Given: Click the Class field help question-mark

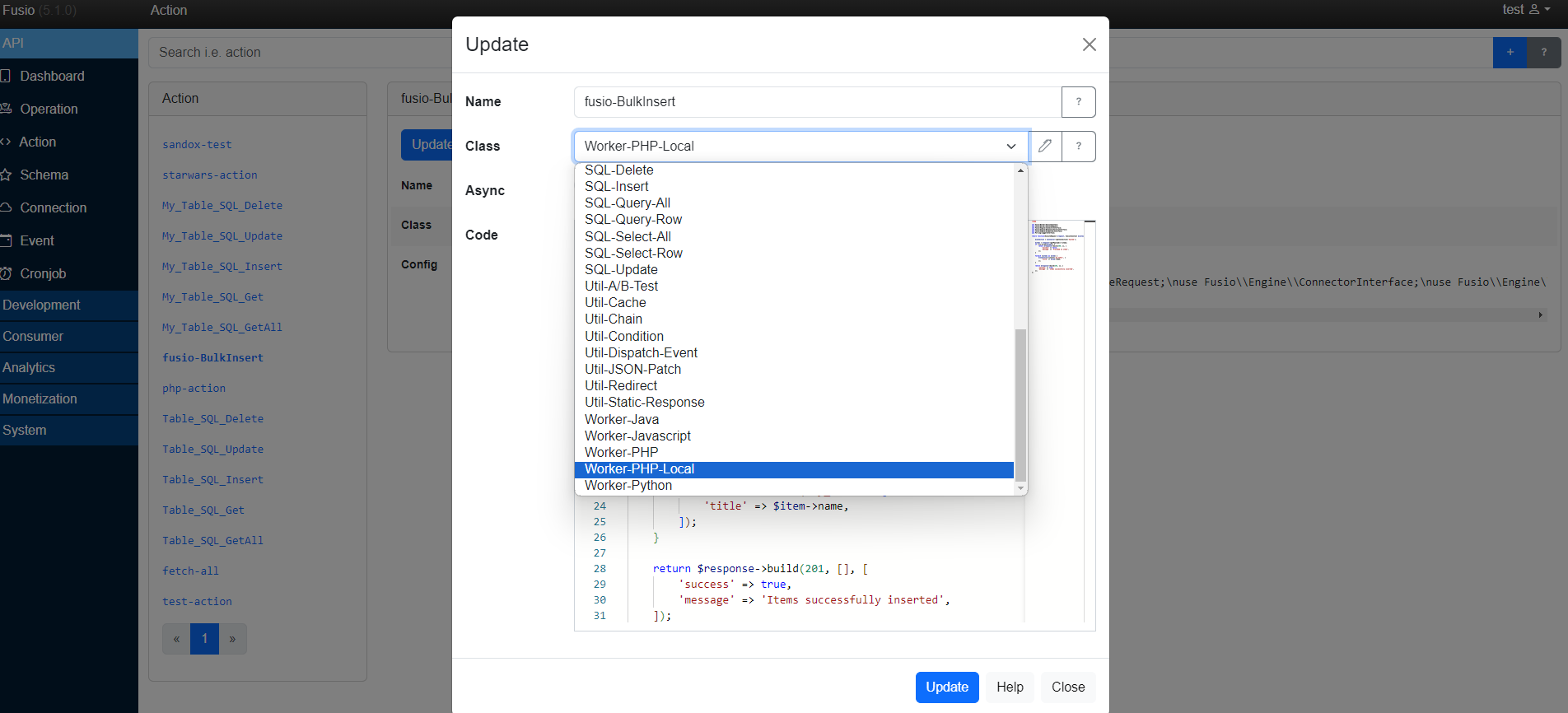Looking at the screenshot, I should coord(1078,146).
